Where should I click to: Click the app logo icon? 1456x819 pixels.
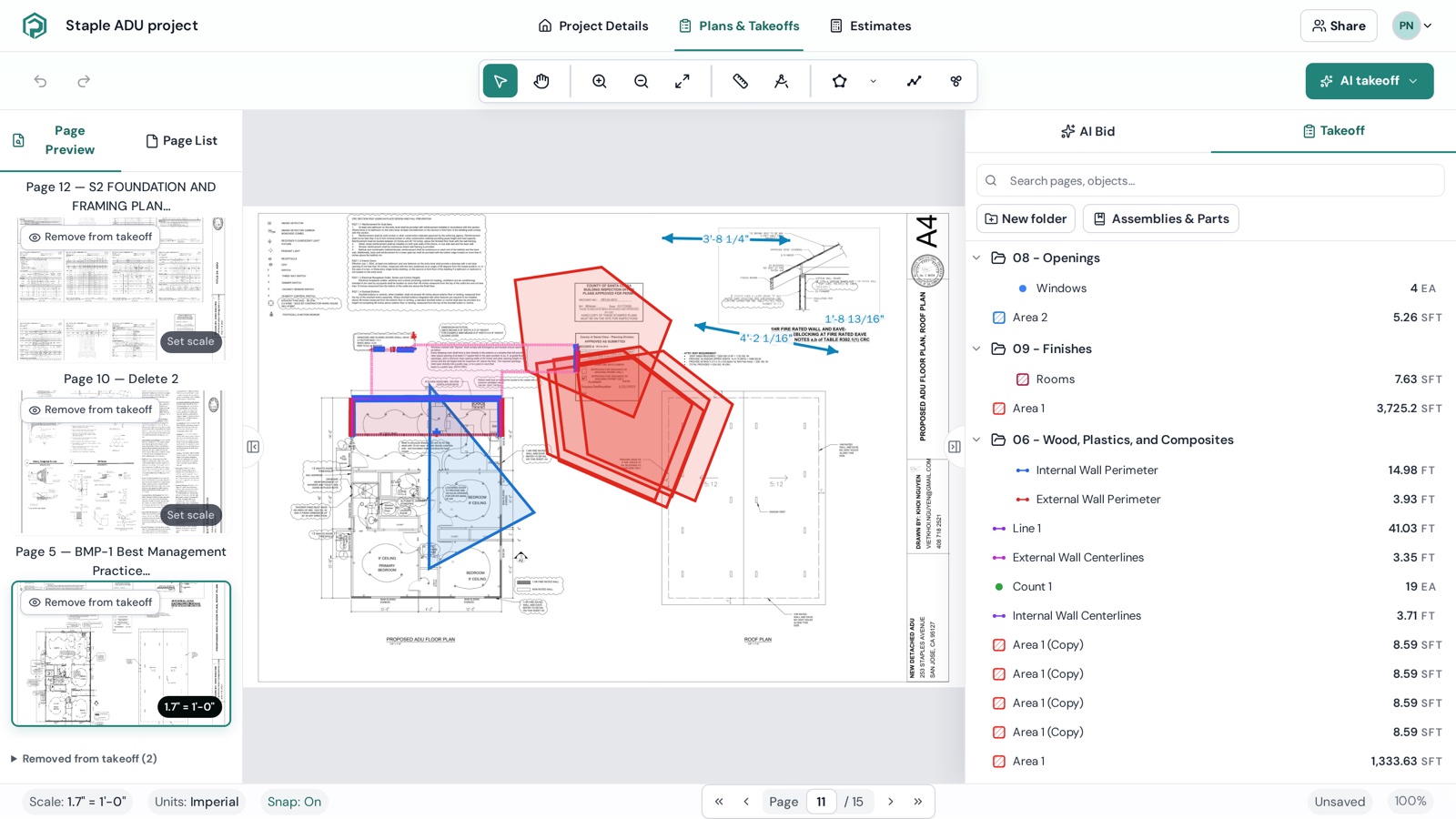[x=35, y=25]
